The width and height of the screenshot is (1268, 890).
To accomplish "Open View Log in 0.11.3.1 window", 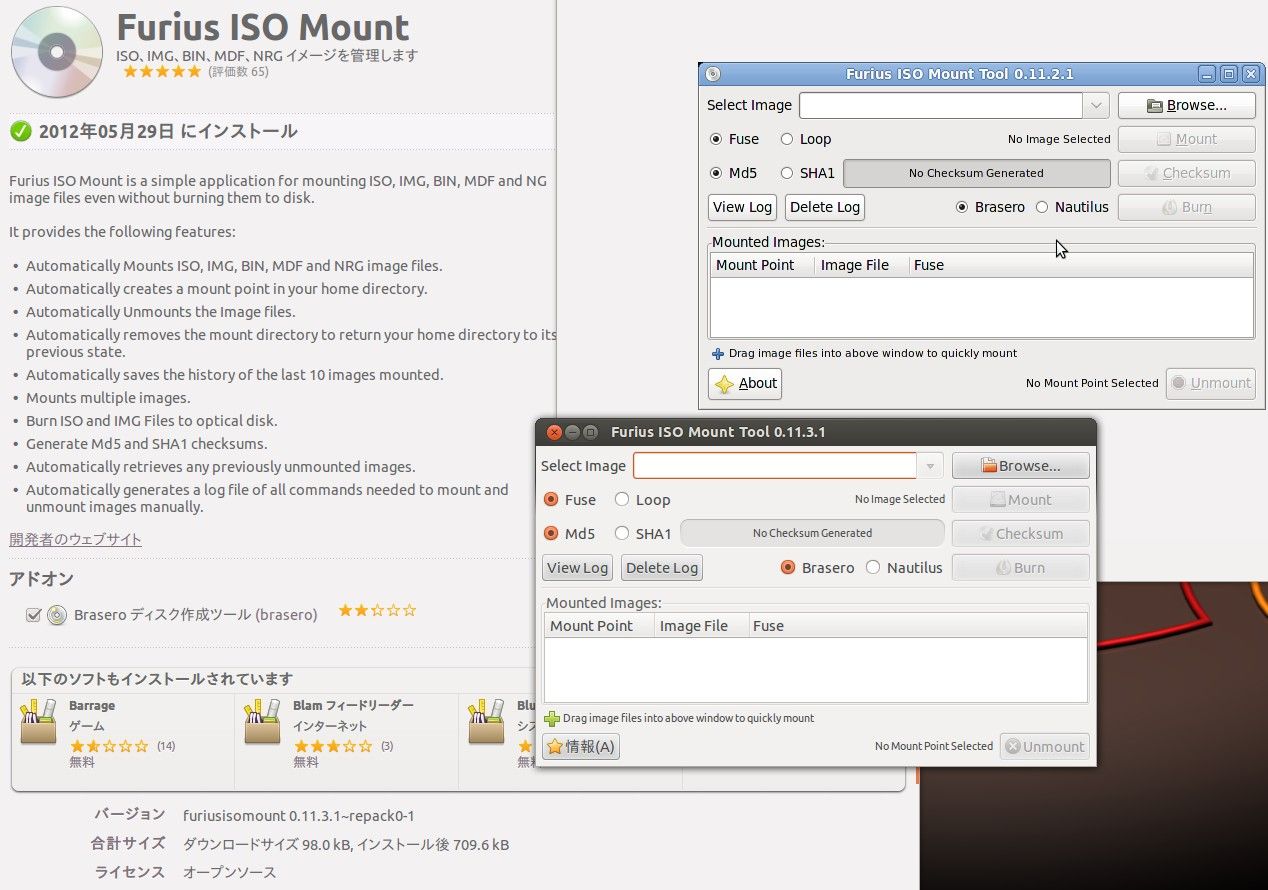I will coord(577,568).
